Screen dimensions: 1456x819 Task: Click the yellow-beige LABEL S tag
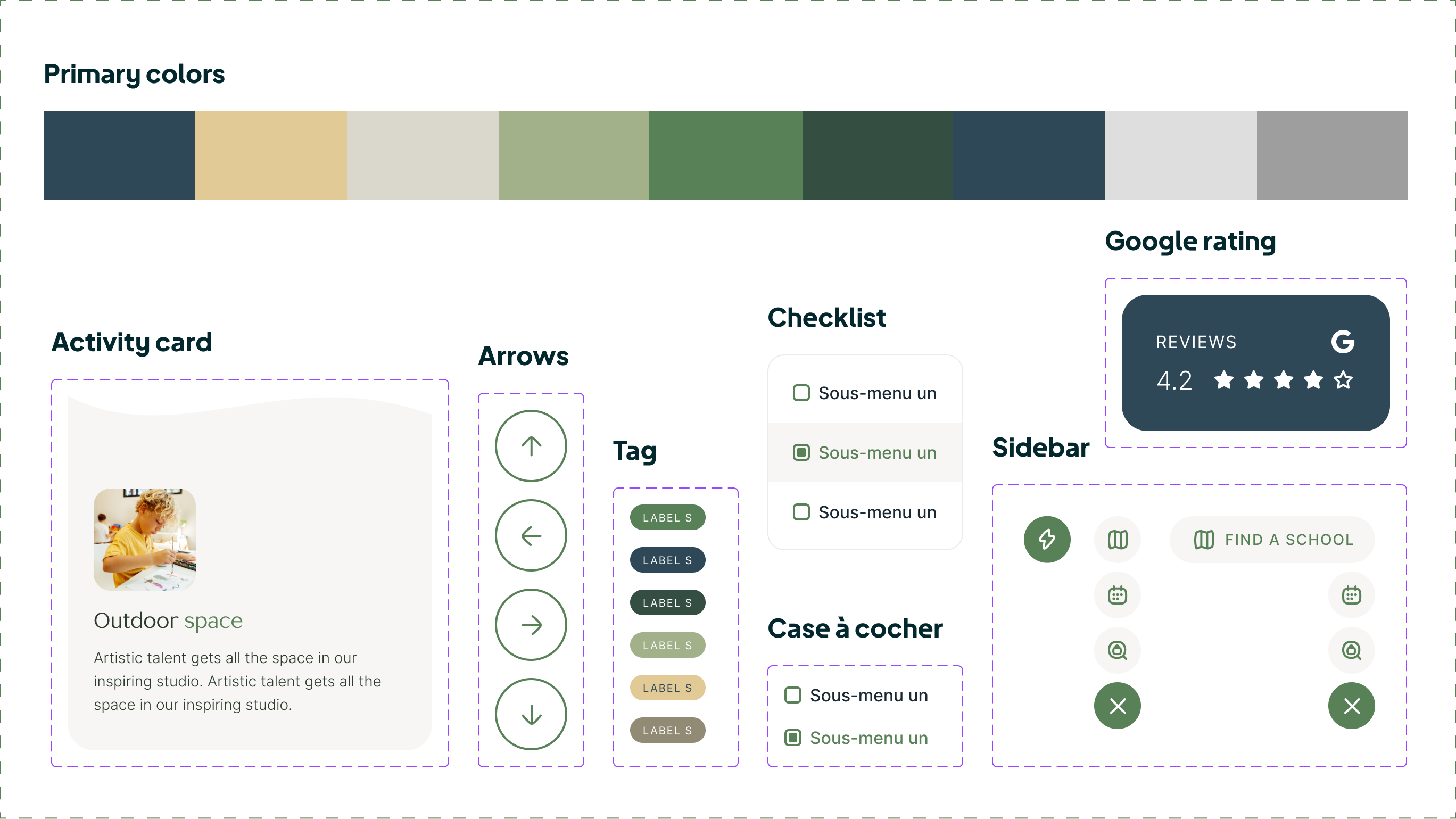667,688
